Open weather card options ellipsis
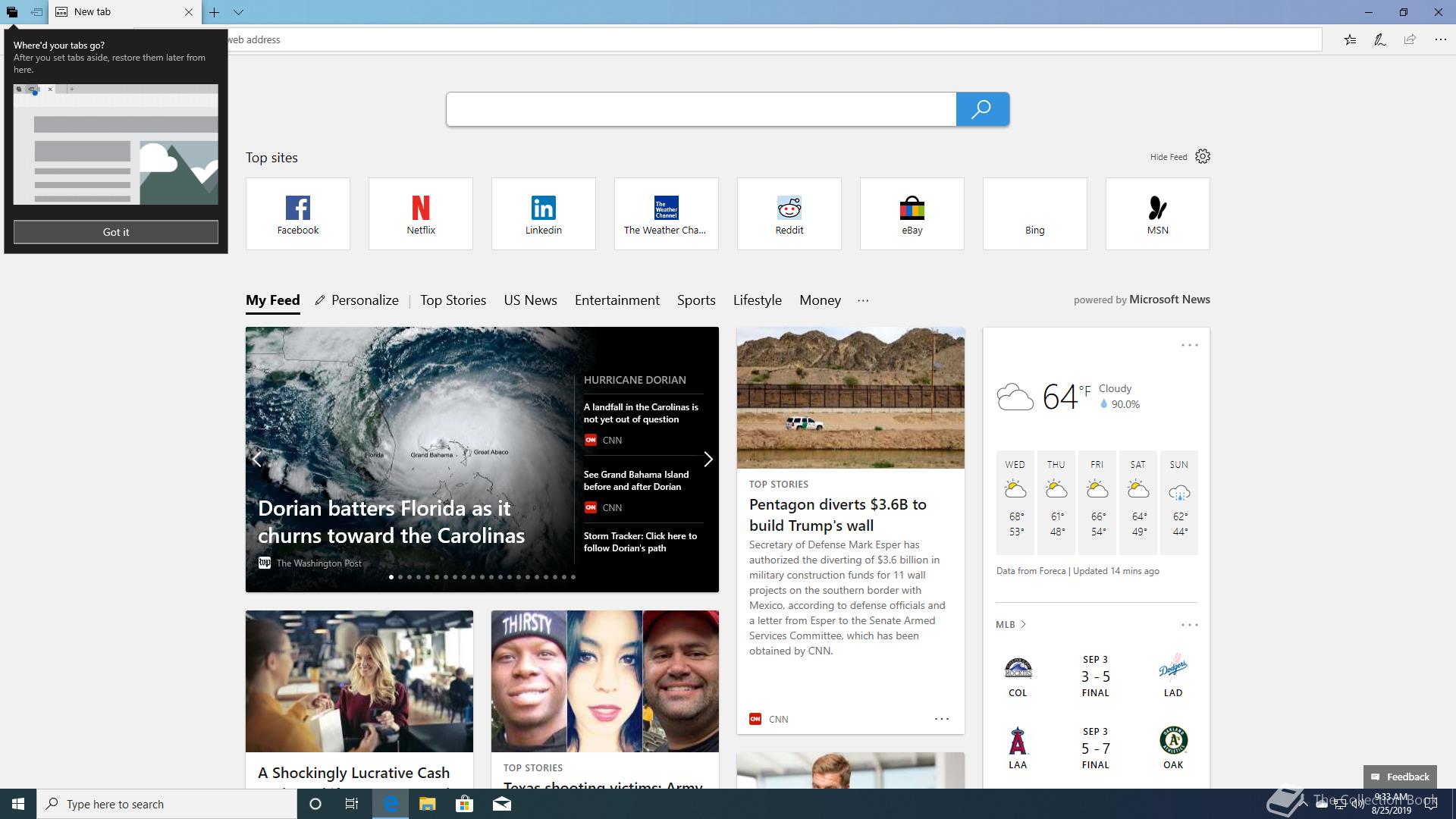The height and width of the screenshot is (819, 1456). pyautogui.click(x=1190, y=345)
